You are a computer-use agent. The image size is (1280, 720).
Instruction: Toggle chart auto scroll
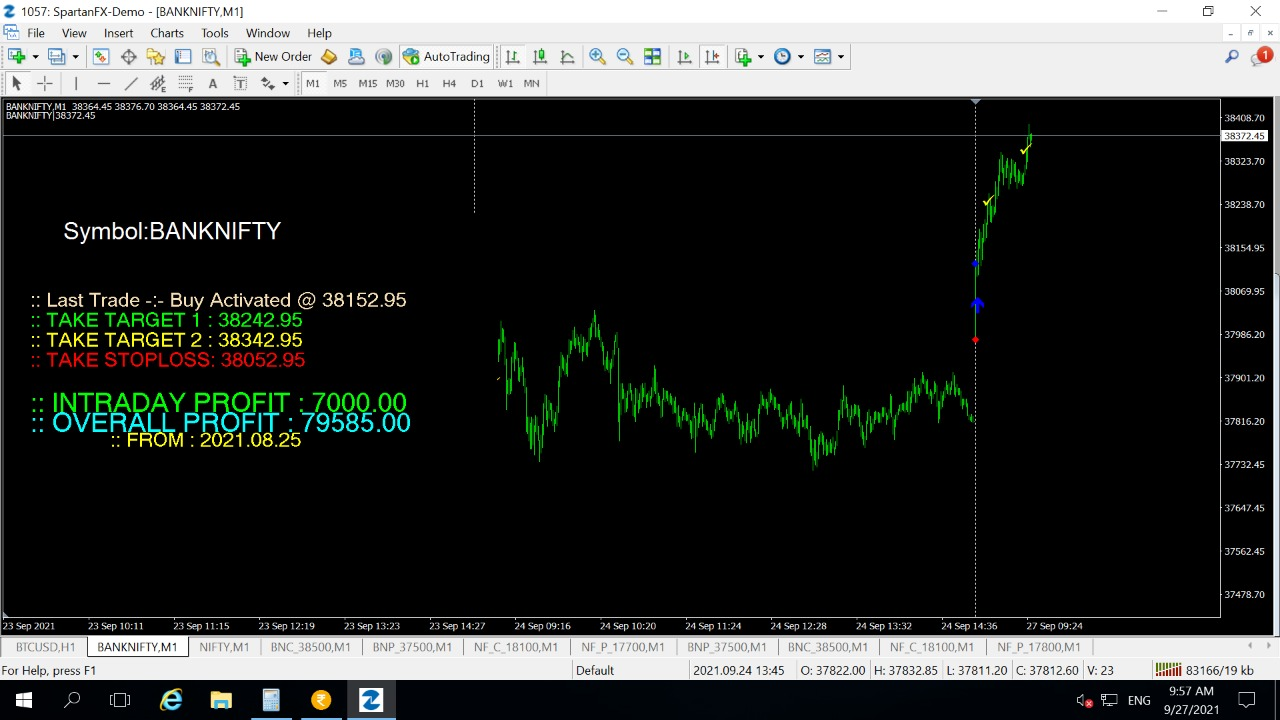684,57
